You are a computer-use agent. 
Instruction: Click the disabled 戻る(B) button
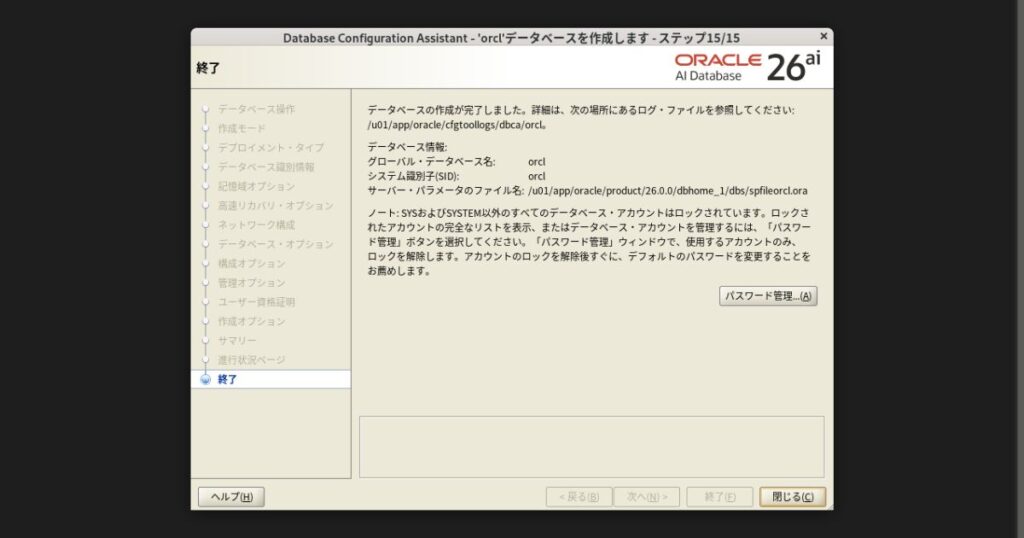click(579, 497)
